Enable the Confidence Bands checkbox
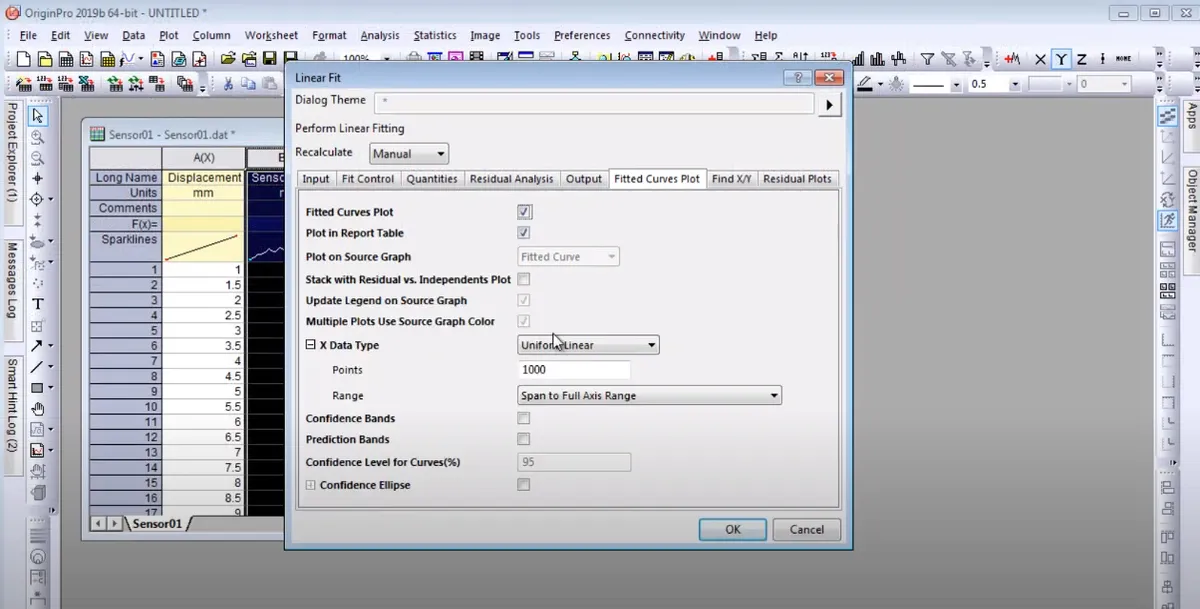 (524, 418)
